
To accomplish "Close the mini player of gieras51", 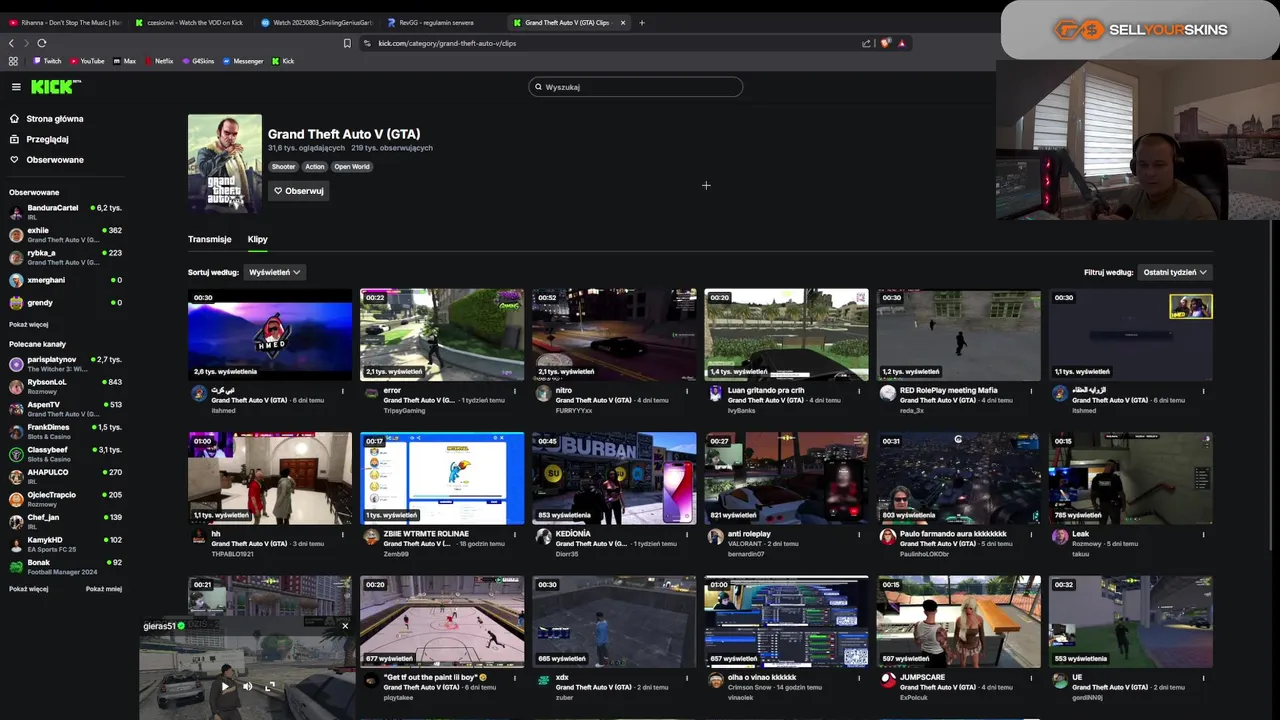I will coord(345,626).
